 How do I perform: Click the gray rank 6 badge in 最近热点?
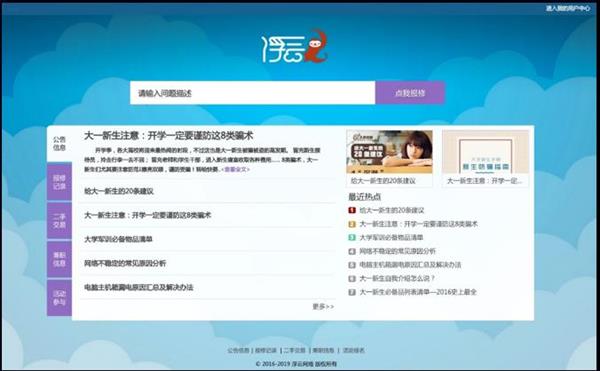352,278
